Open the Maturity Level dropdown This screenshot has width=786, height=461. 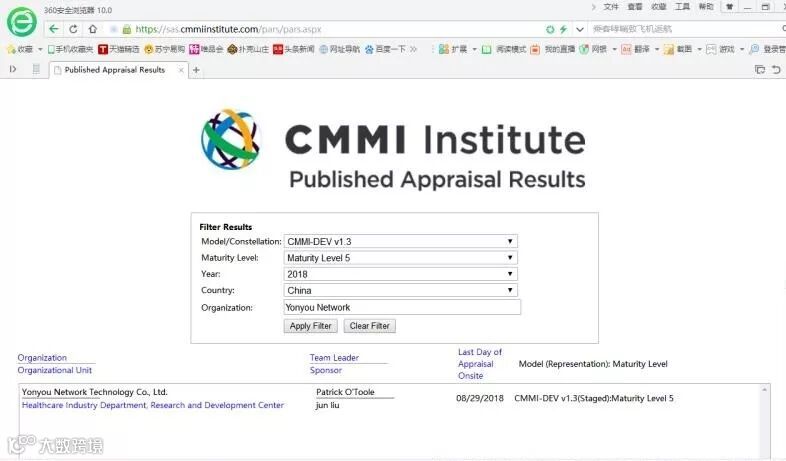click(401, 258)
